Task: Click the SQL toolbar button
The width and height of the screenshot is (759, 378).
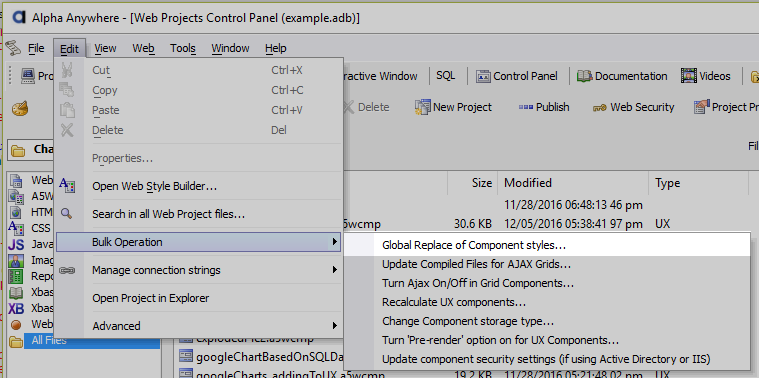Action: click(445, 76)
